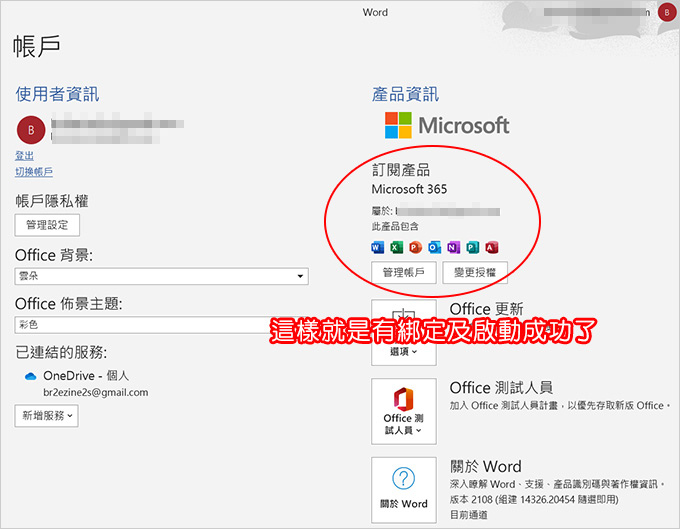Click the 管理帳戶 button

[404, 272]
